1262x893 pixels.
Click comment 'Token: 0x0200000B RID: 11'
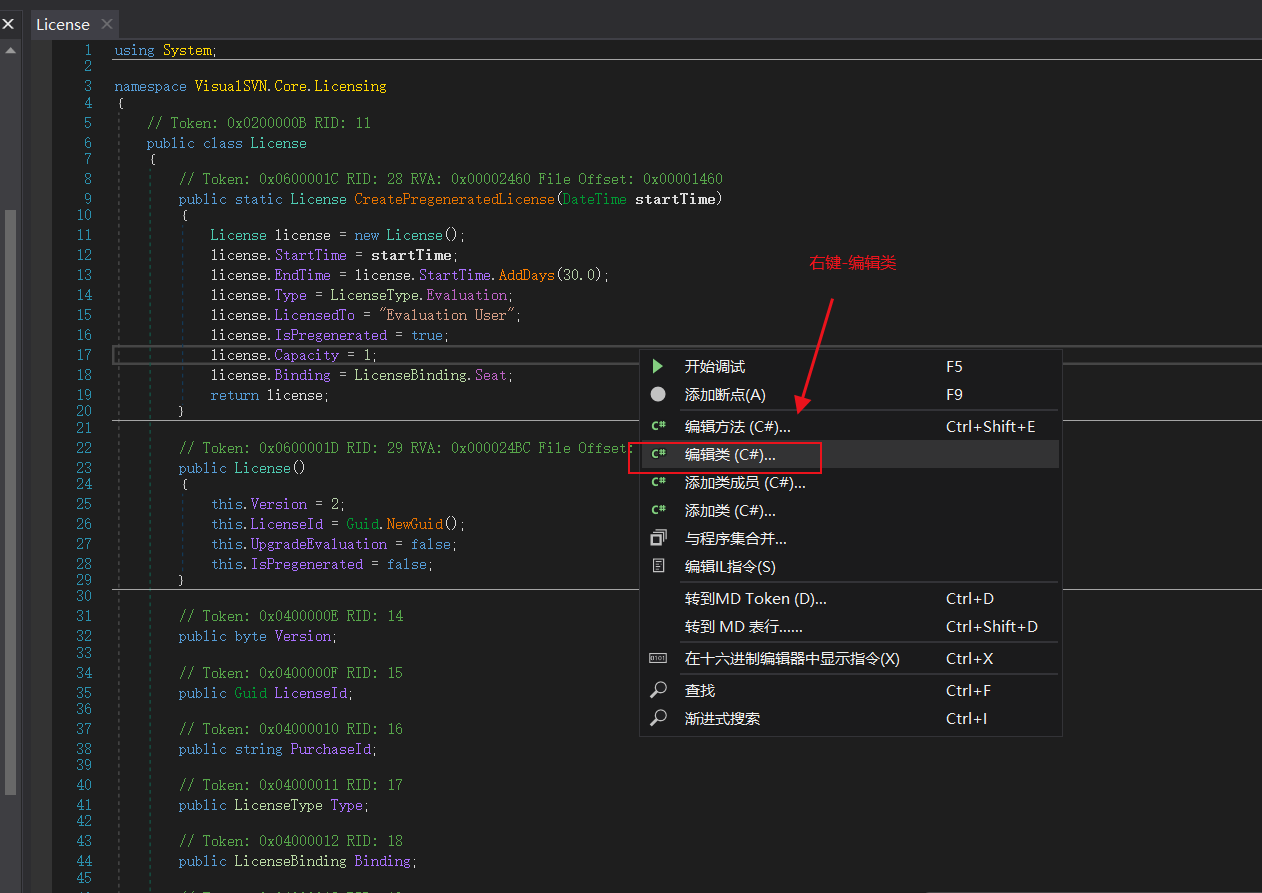click(258, 123)
